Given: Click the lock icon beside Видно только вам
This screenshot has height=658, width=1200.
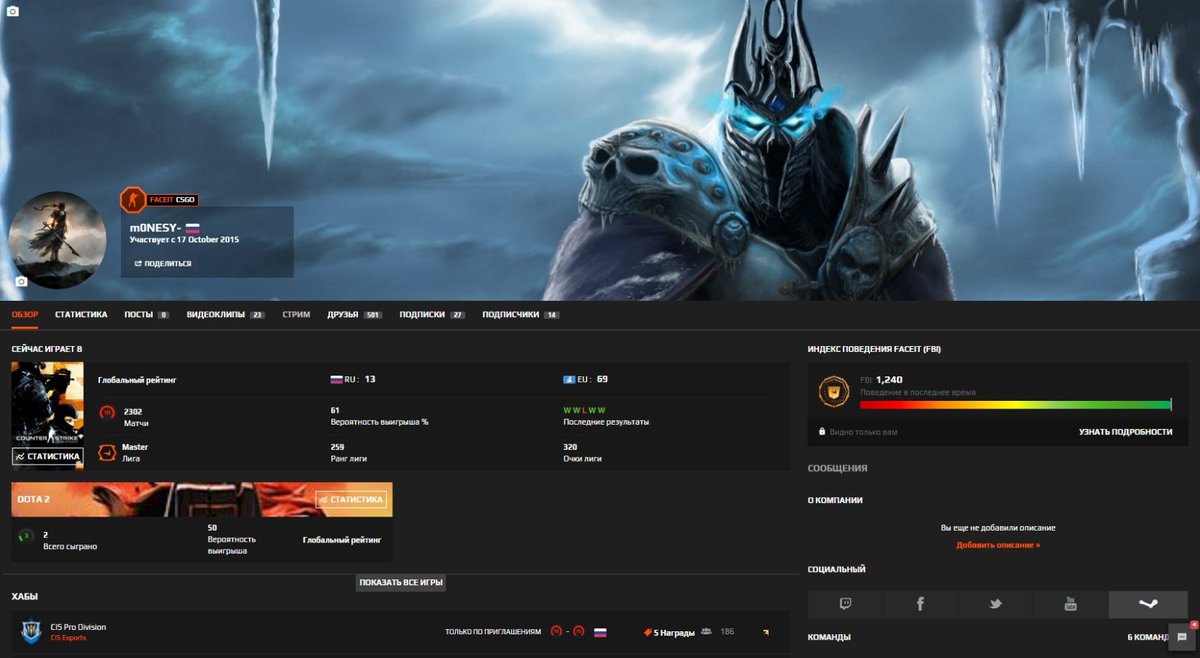Looking at the screenshot, I should click(x=821, y=432).
